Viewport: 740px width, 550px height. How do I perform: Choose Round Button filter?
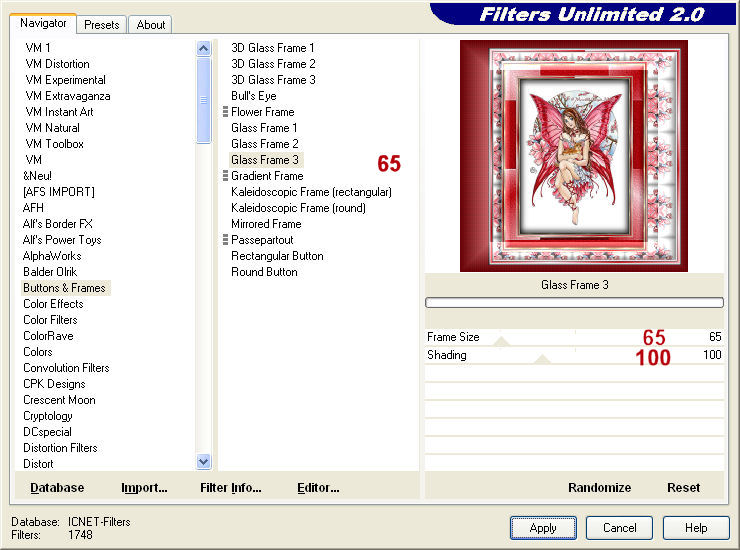pyautogui.click(x=264, y=272)
